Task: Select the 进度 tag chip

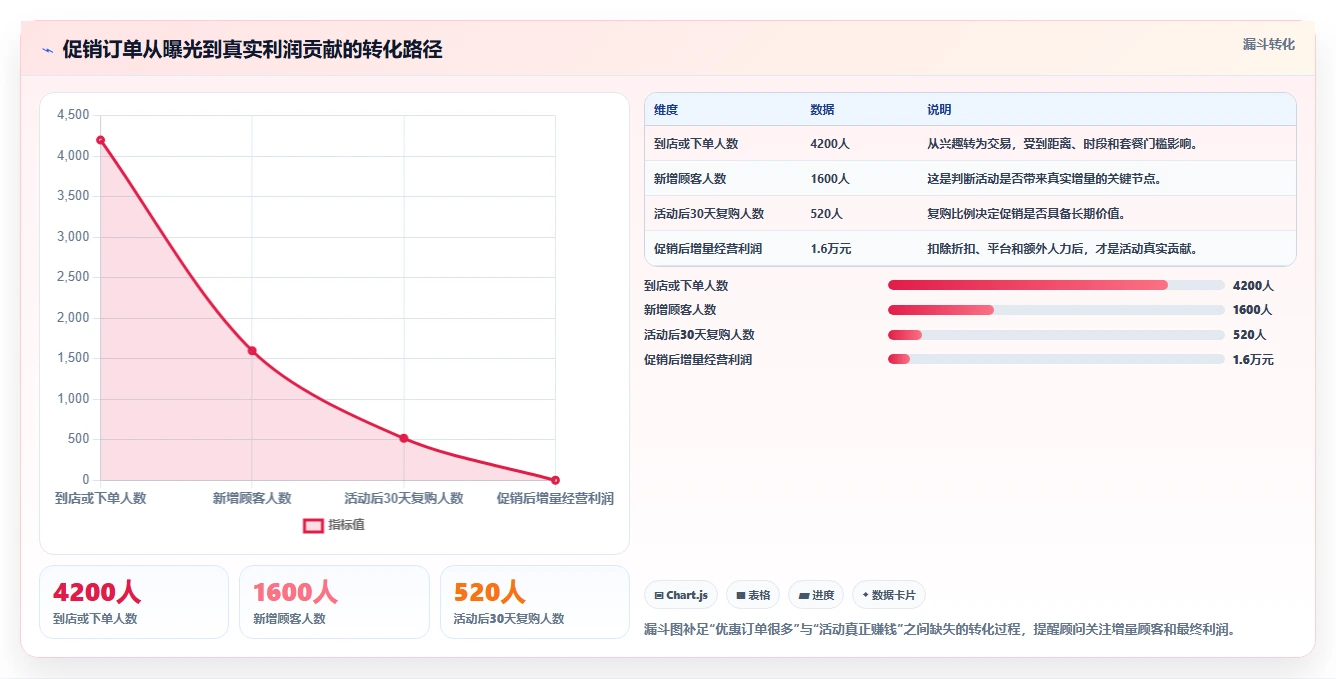Action: (x=816, y=595)
